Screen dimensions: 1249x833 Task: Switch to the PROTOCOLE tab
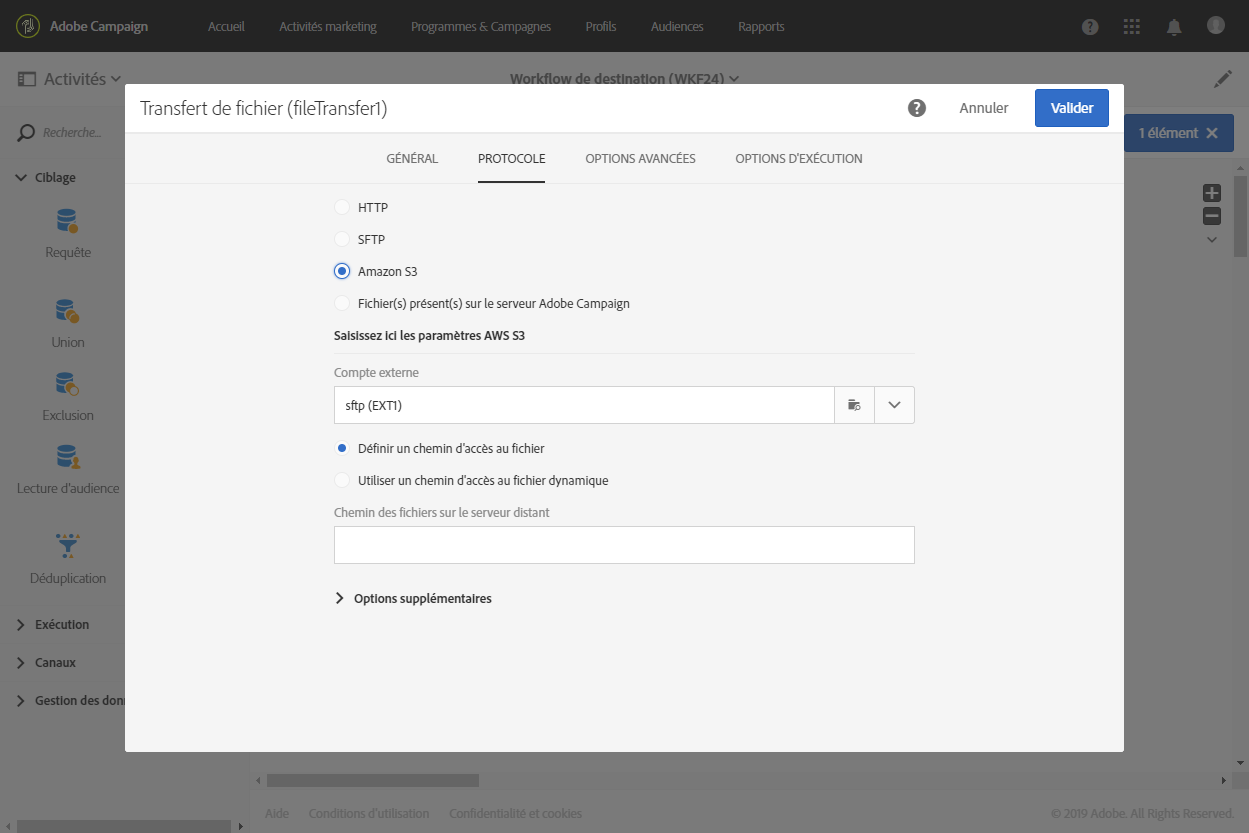(x=511, y=159)
